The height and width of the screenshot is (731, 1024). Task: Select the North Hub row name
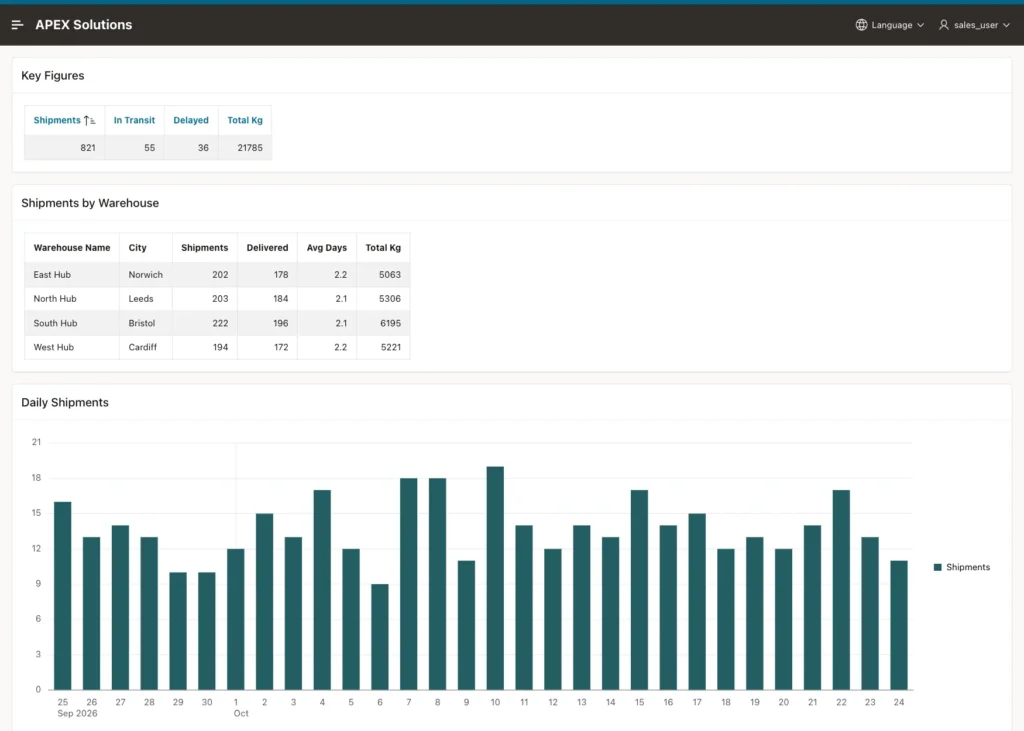coord(55,299)
